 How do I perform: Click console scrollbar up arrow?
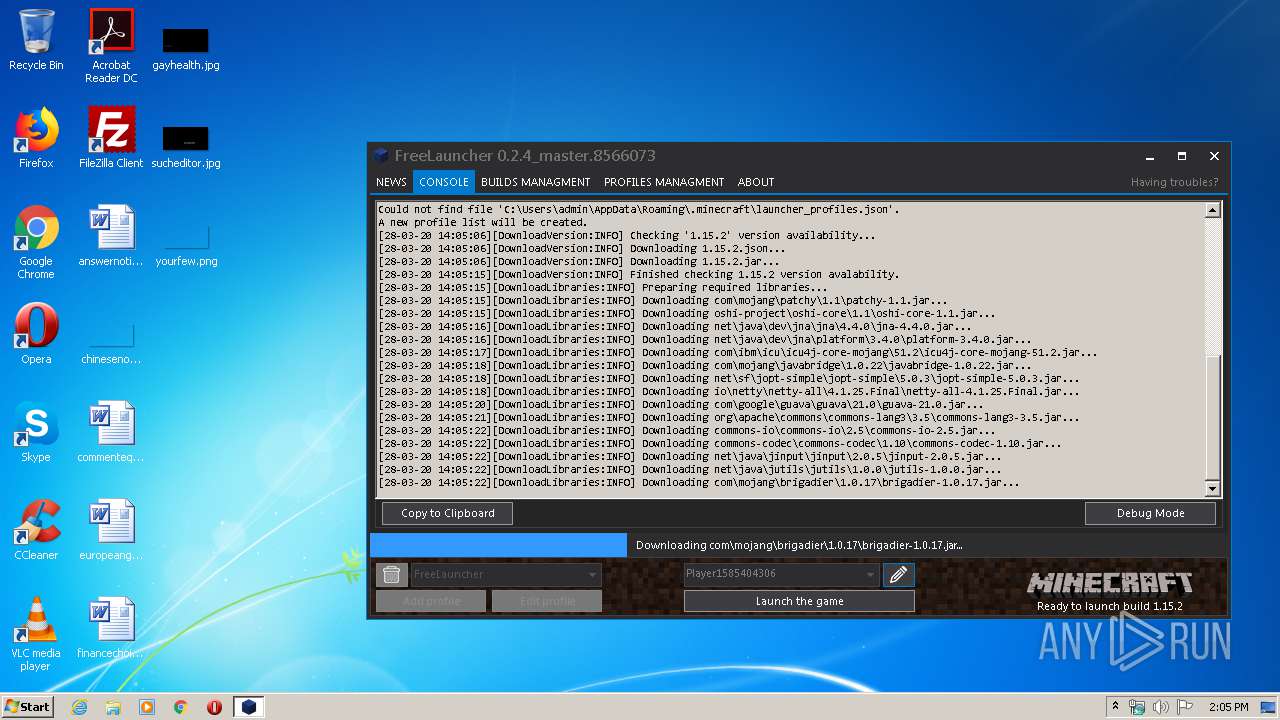click(1213, 210)
